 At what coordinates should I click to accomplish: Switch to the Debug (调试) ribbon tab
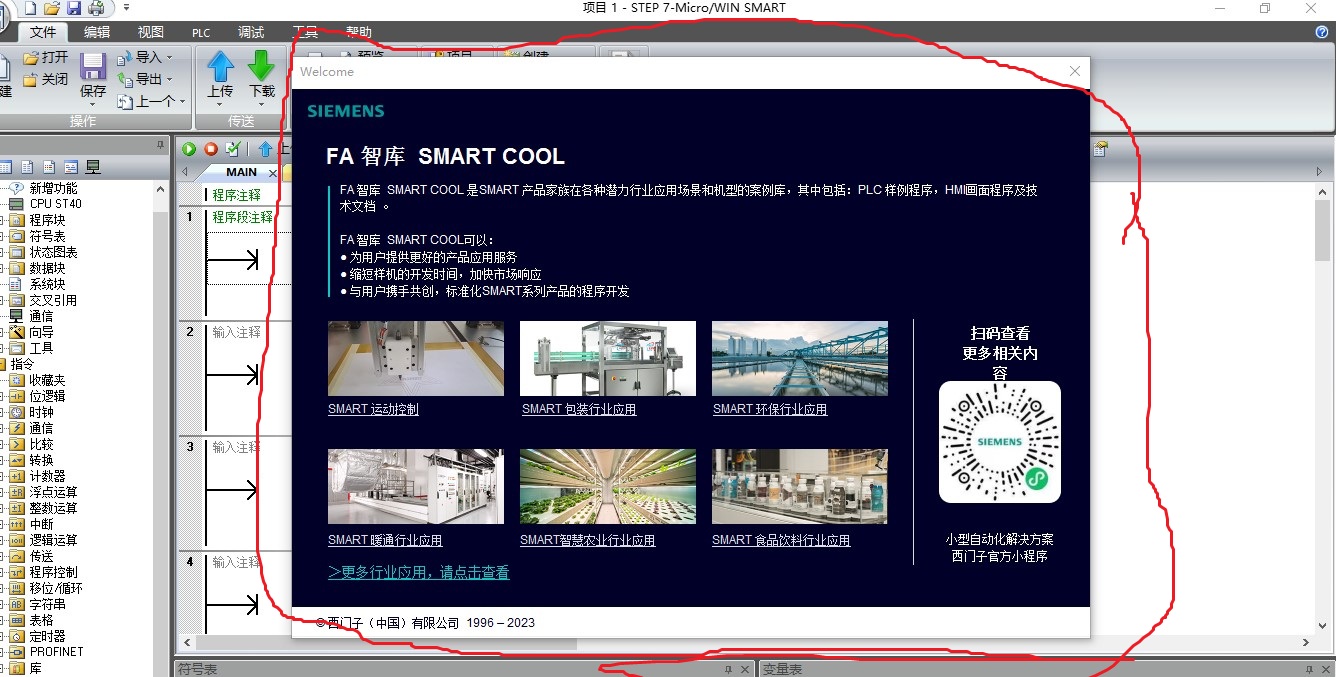(x=251, y=32)
